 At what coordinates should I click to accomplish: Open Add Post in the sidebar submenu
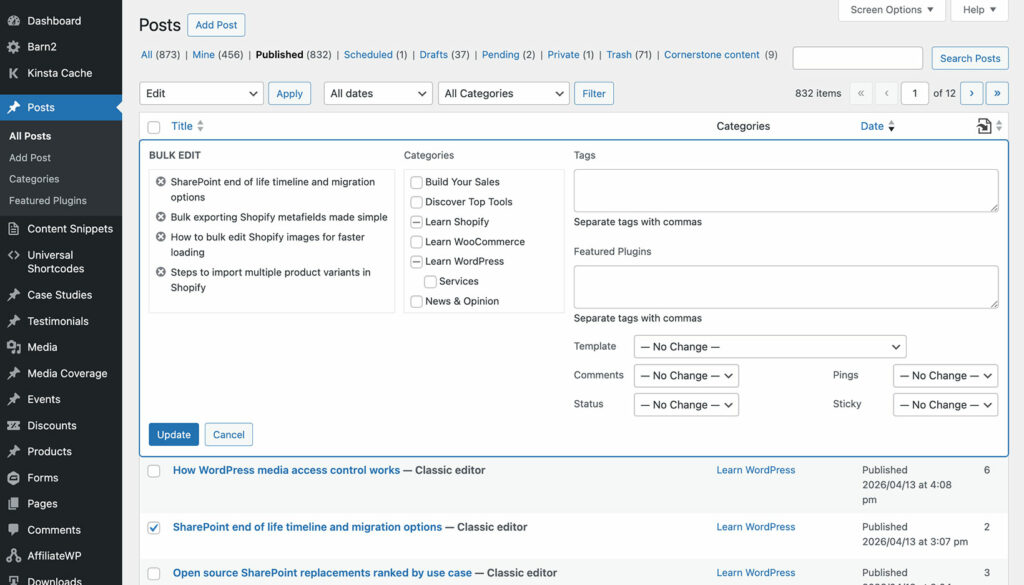[x=30, y=157]
